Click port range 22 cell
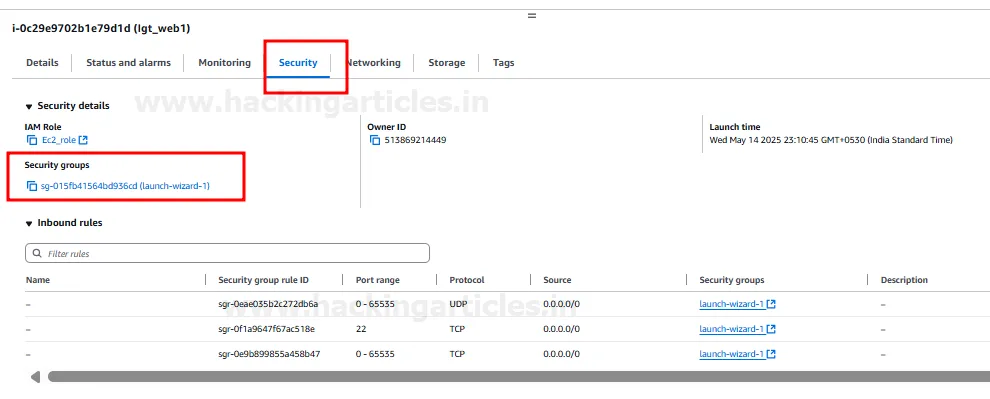This screenshot has height=399, width=990. [x=361, y=329]
